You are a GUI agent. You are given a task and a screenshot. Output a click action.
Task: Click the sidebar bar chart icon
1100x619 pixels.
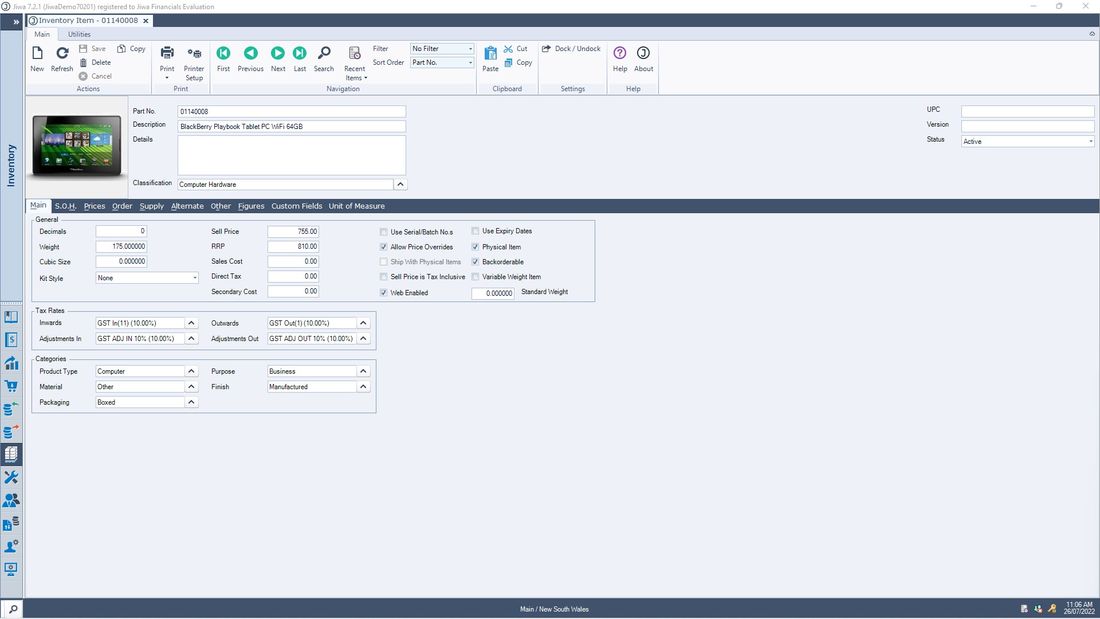[11, 363]
